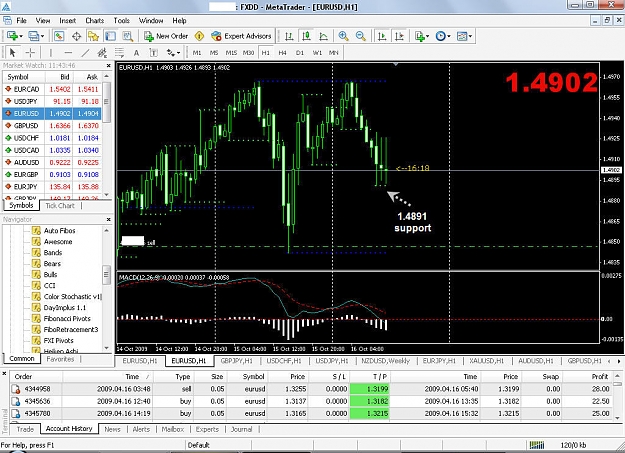The height and width of the screenshot is (453, 625).
Task: Zoom out on the chart
Action: tap(361, 36)
